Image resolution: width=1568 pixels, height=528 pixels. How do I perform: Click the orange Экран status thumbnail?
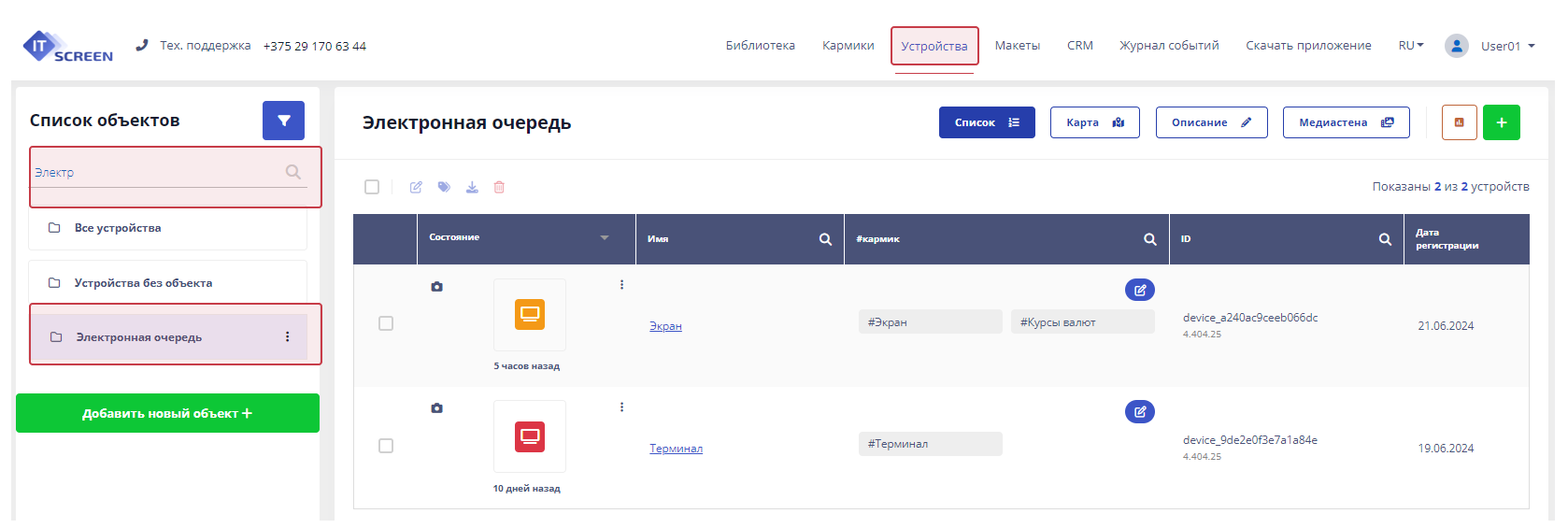(x=530, y=315)
